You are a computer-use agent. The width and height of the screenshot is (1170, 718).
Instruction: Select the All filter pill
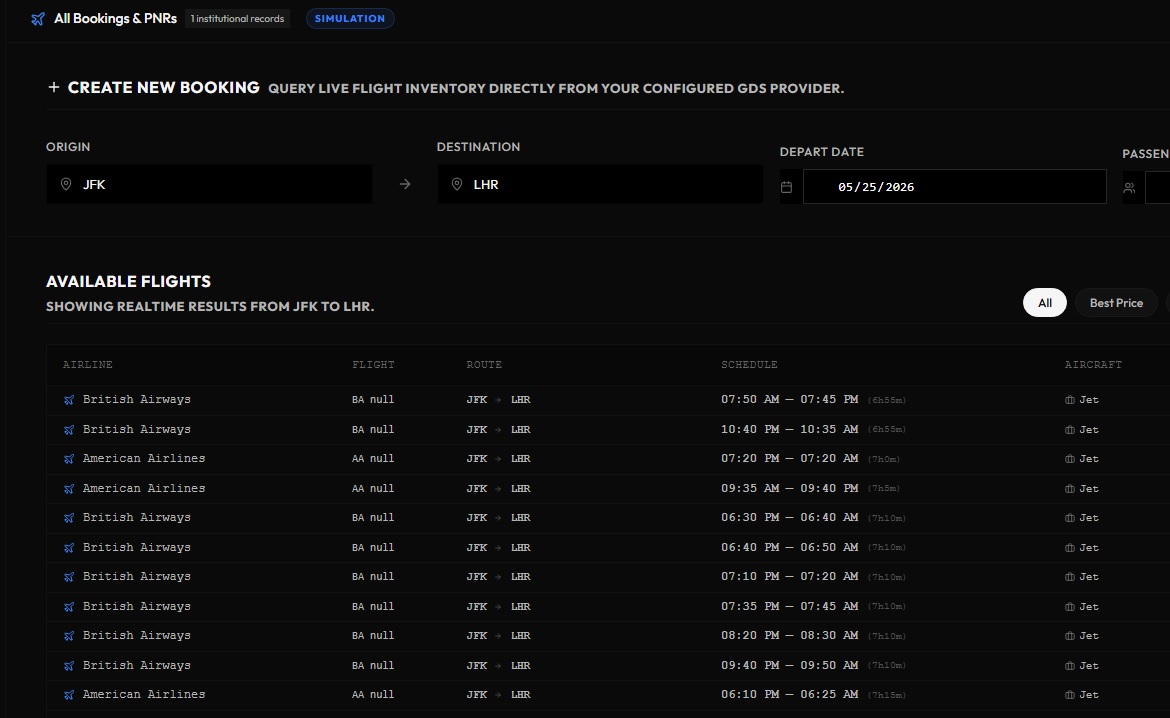1045,303
